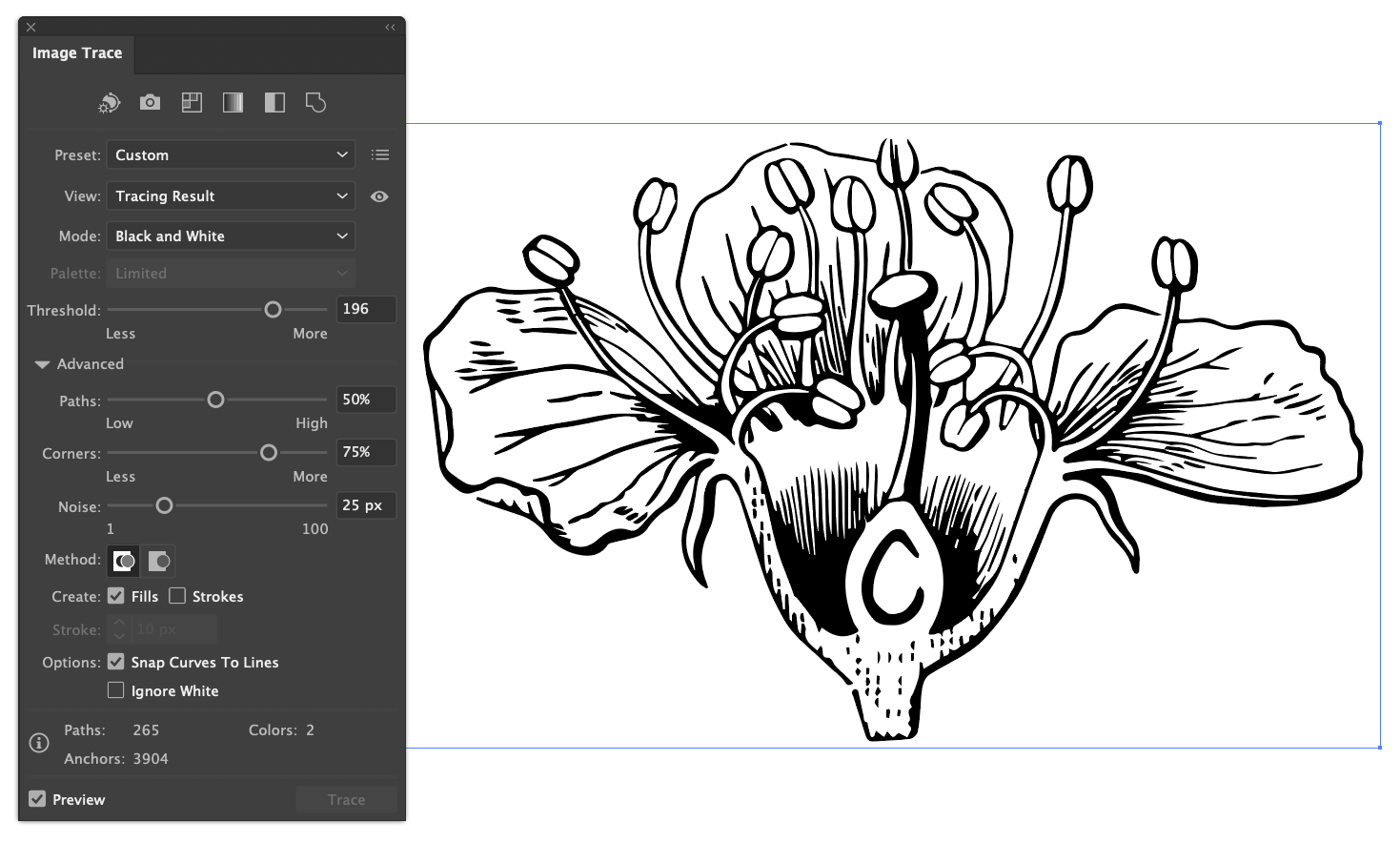Close the Image Trace panel

pos(30,27)
